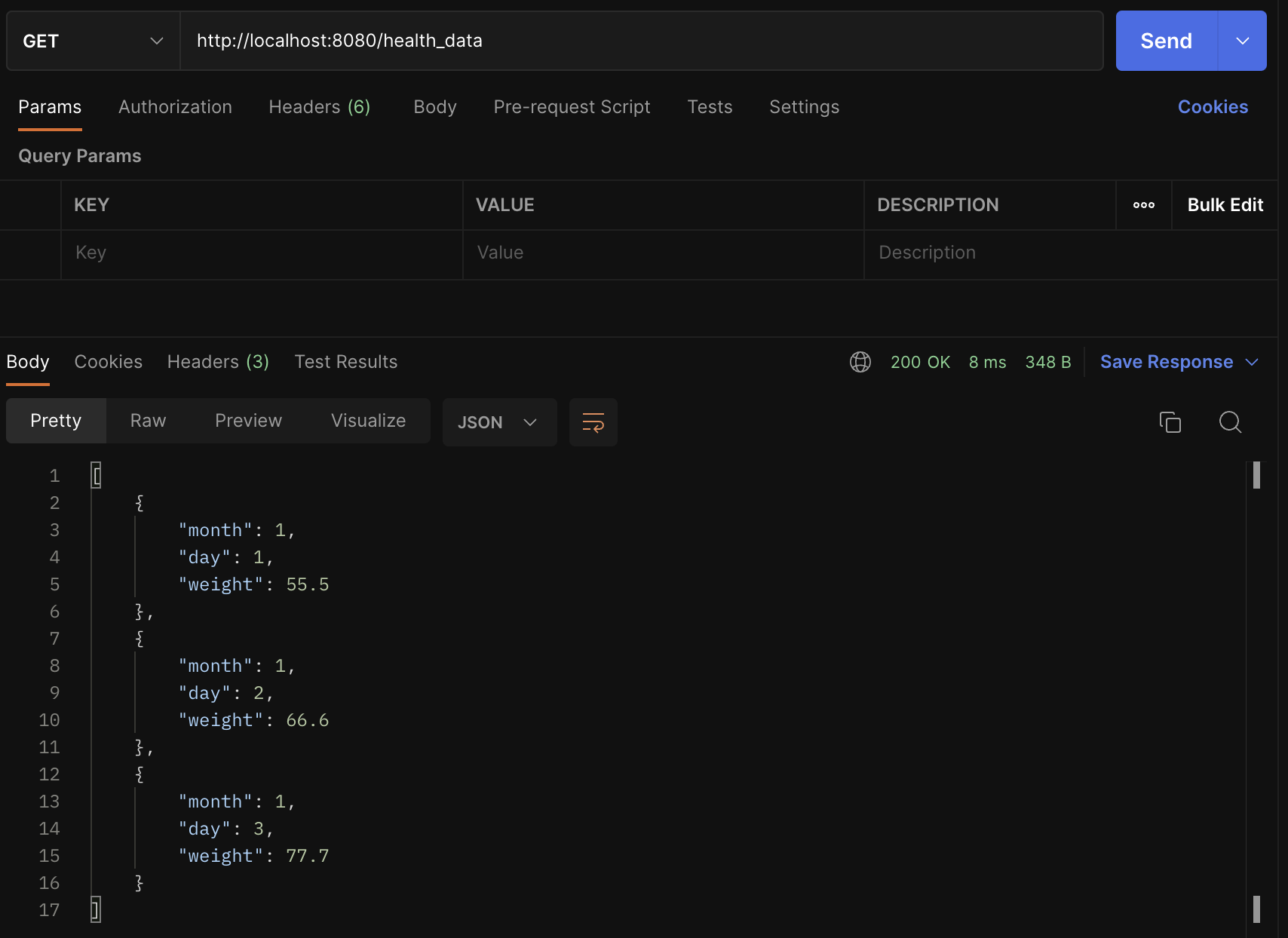Click the network globe icon
The height and width of the screenshot is (938, 1288).
point(860,362)
